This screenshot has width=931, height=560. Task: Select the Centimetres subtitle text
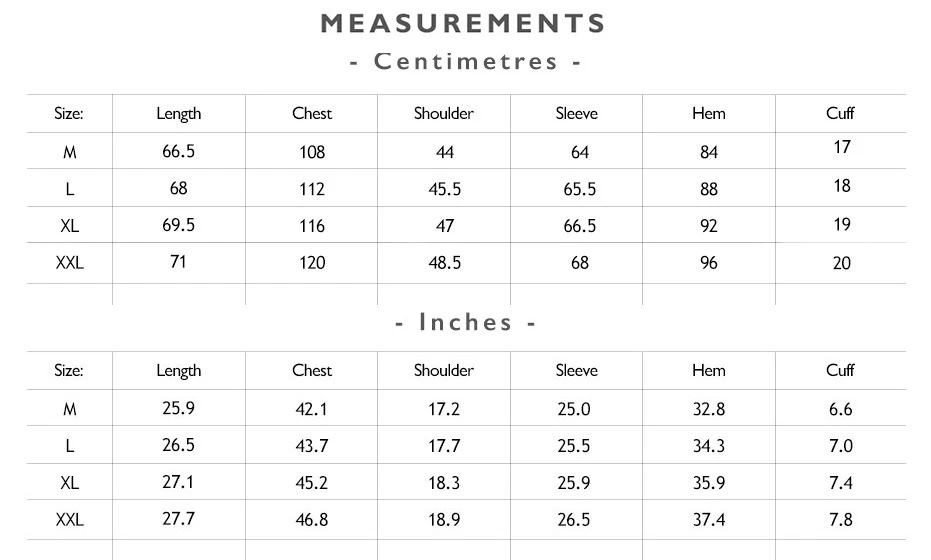466,61
